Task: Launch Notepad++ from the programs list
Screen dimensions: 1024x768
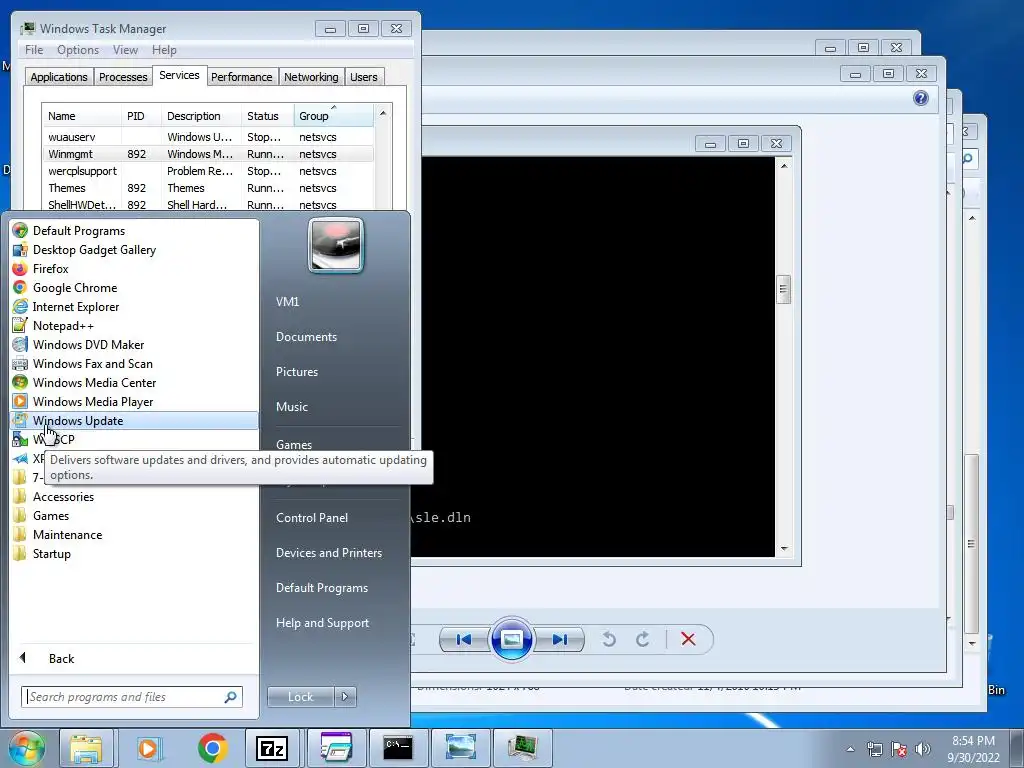Action: coord(63,325)
